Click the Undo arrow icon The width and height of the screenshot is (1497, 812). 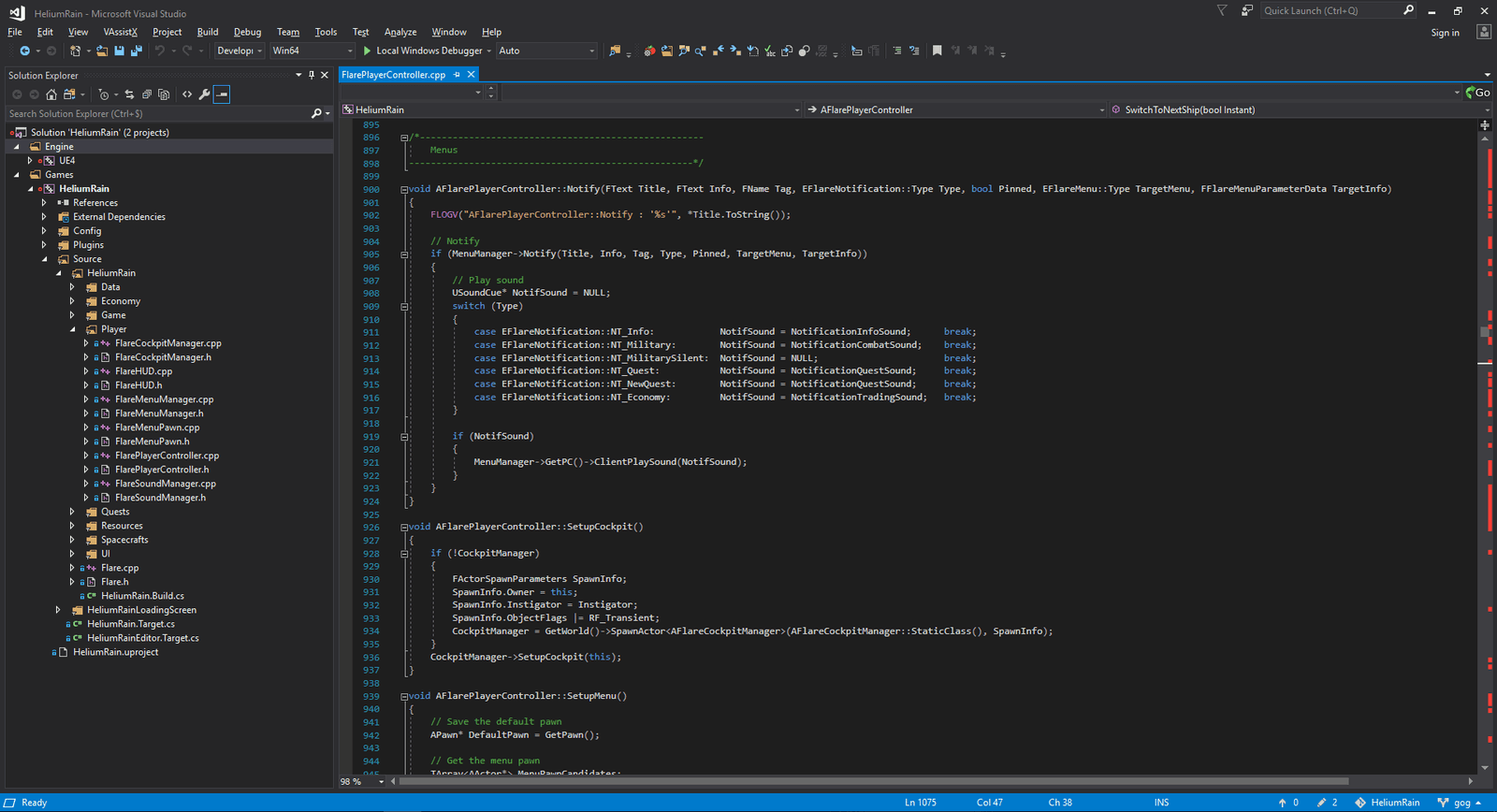(x=160, y=51)
